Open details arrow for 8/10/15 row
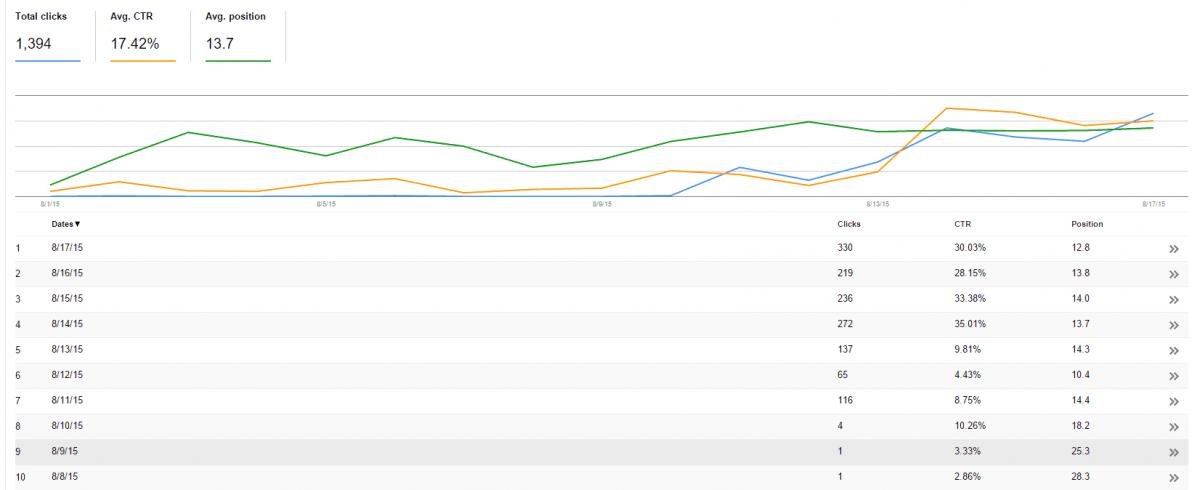 [1174, 427]
